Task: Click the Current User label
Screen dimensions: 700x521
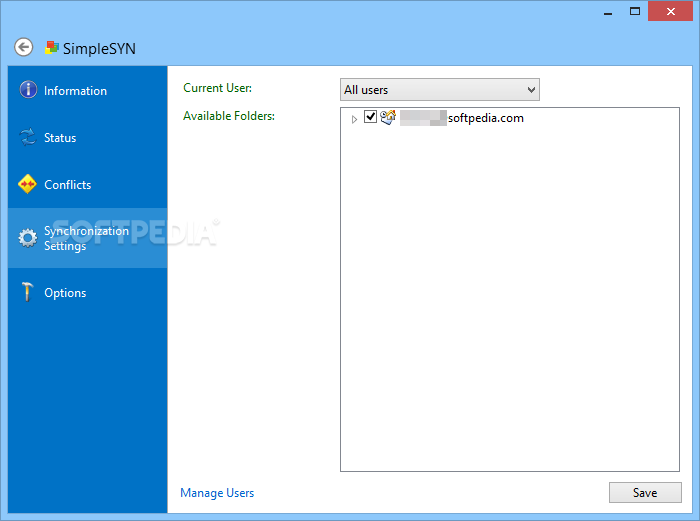Action: coord(217,88)
